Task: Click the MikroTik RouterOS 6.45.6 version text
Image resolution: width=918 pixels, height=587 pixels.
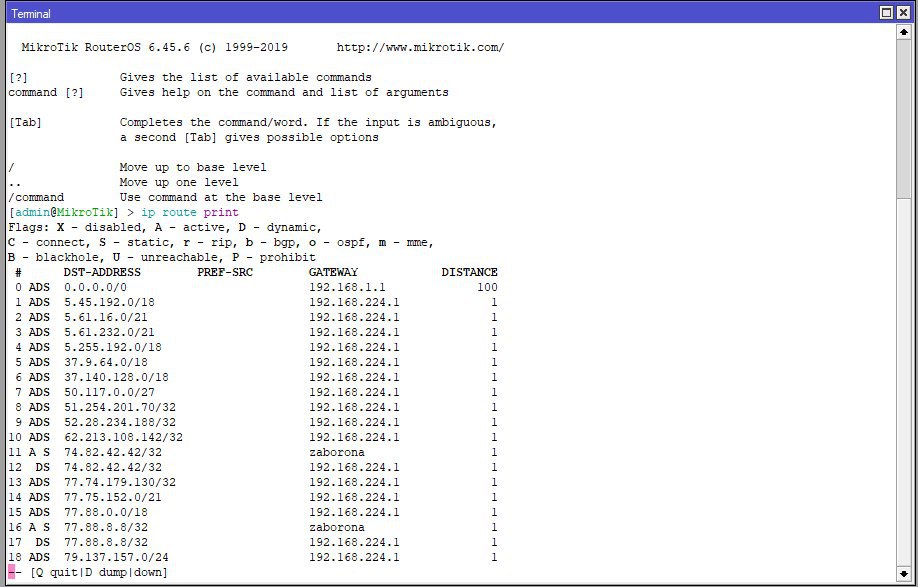Action: point(155,47)
